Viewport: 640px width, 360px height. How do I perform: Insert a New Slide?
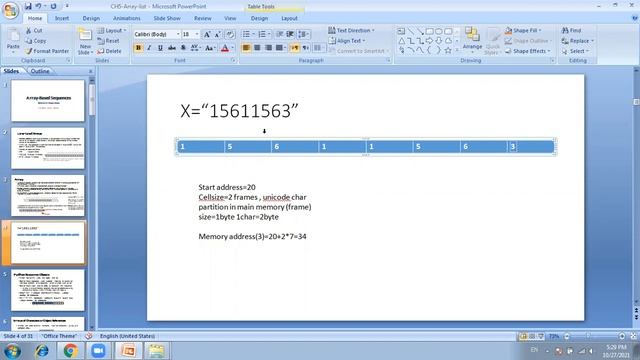[85, 41]
